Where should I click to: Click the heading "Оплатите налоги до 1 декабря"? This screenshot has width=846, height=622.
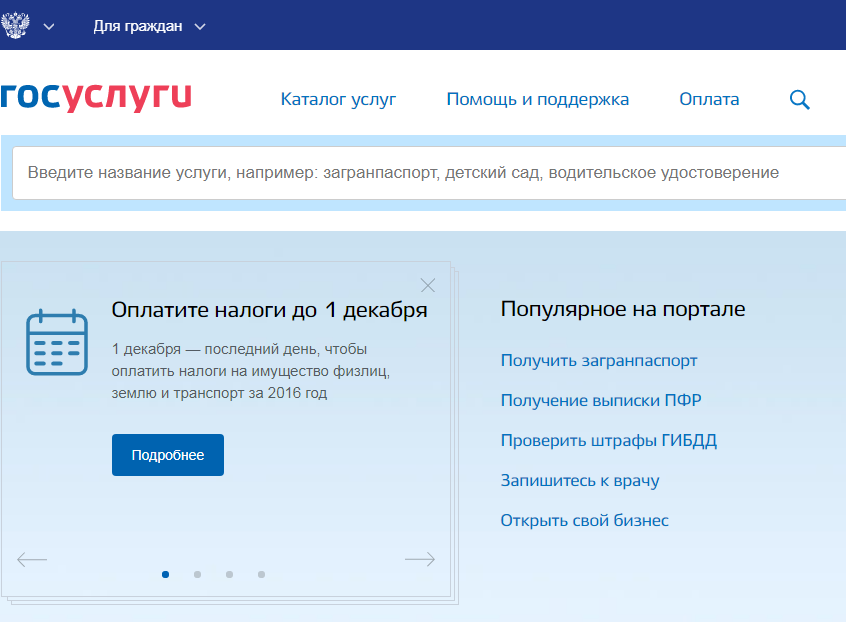point(269,310)
